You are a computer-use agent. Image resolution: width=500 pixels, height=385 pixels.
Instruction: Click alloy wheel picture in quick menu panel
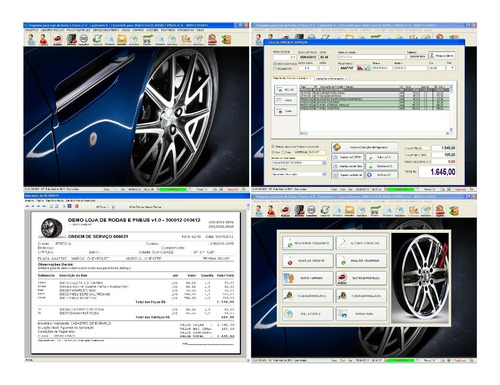[x=421, y=278]
